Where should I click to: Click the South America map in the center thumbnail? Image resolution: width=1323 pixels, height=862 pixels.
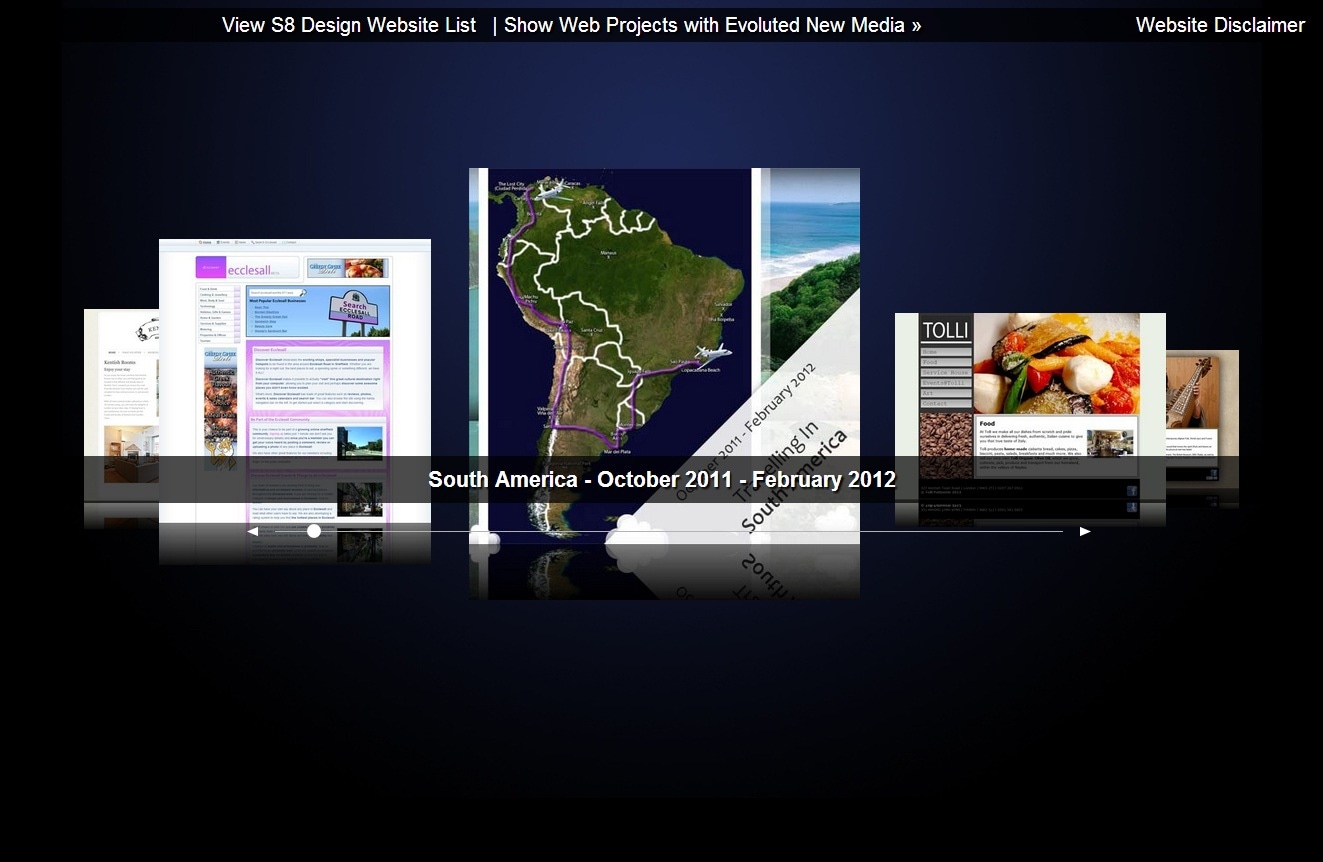click(x=610, y=330)
